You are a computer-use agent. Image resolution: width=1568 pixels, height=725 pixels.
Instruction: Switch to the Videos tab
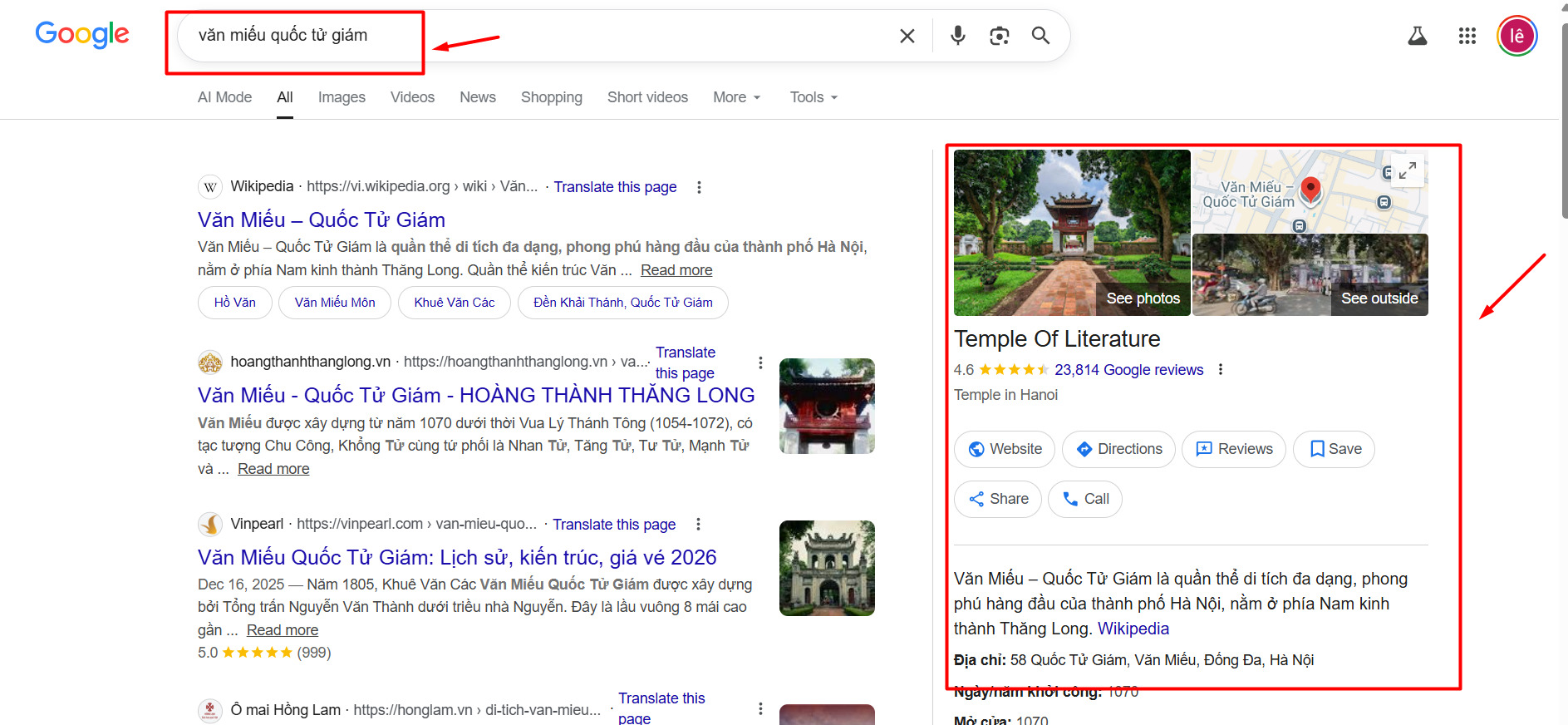click(412, 97)
